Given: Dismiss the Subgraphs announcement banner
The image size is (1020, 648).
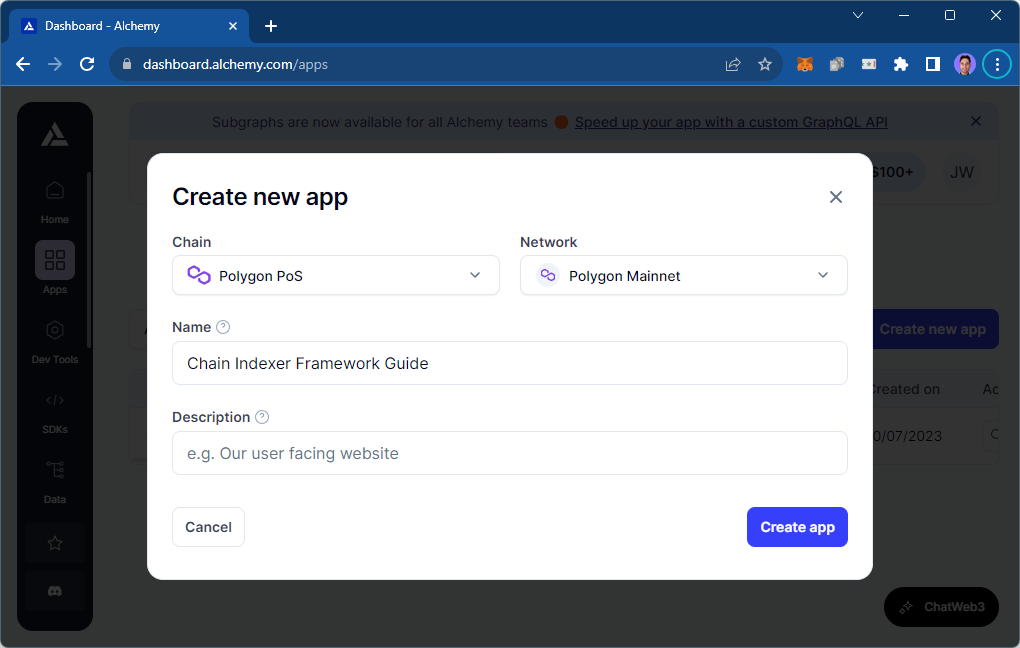Looking at the screenshot, I should [x=976, y=121].
